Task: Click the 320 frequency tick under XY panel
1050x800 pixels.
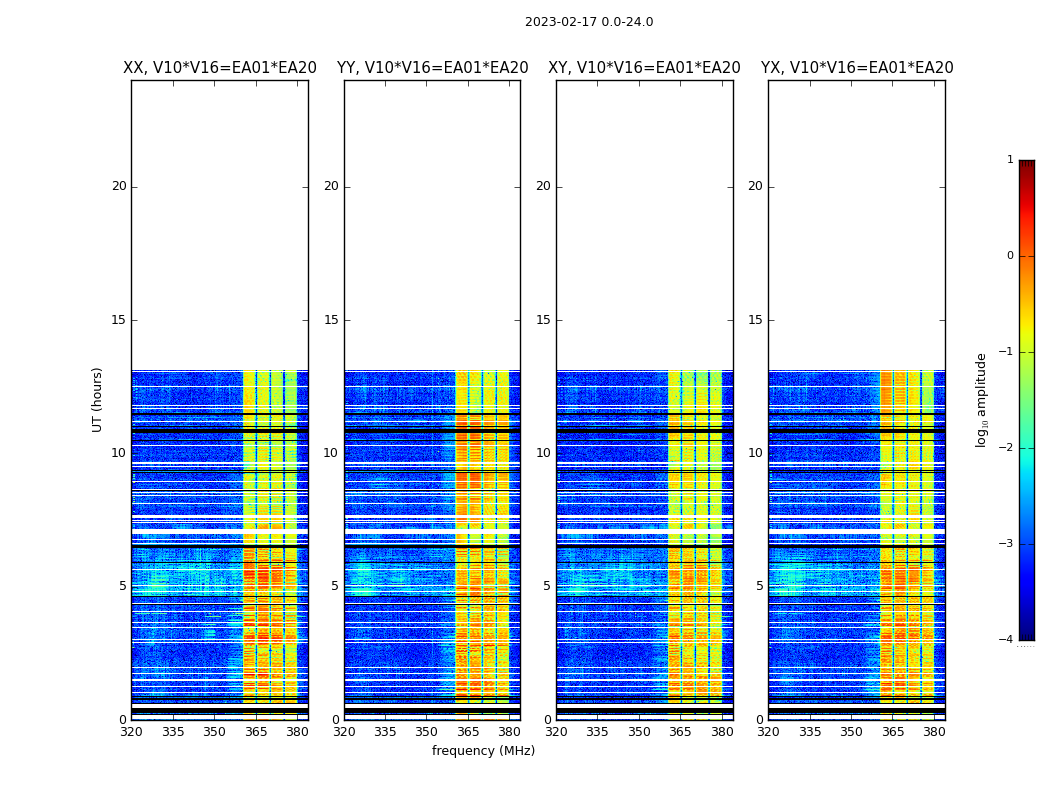Action: [x=556, y=732]
